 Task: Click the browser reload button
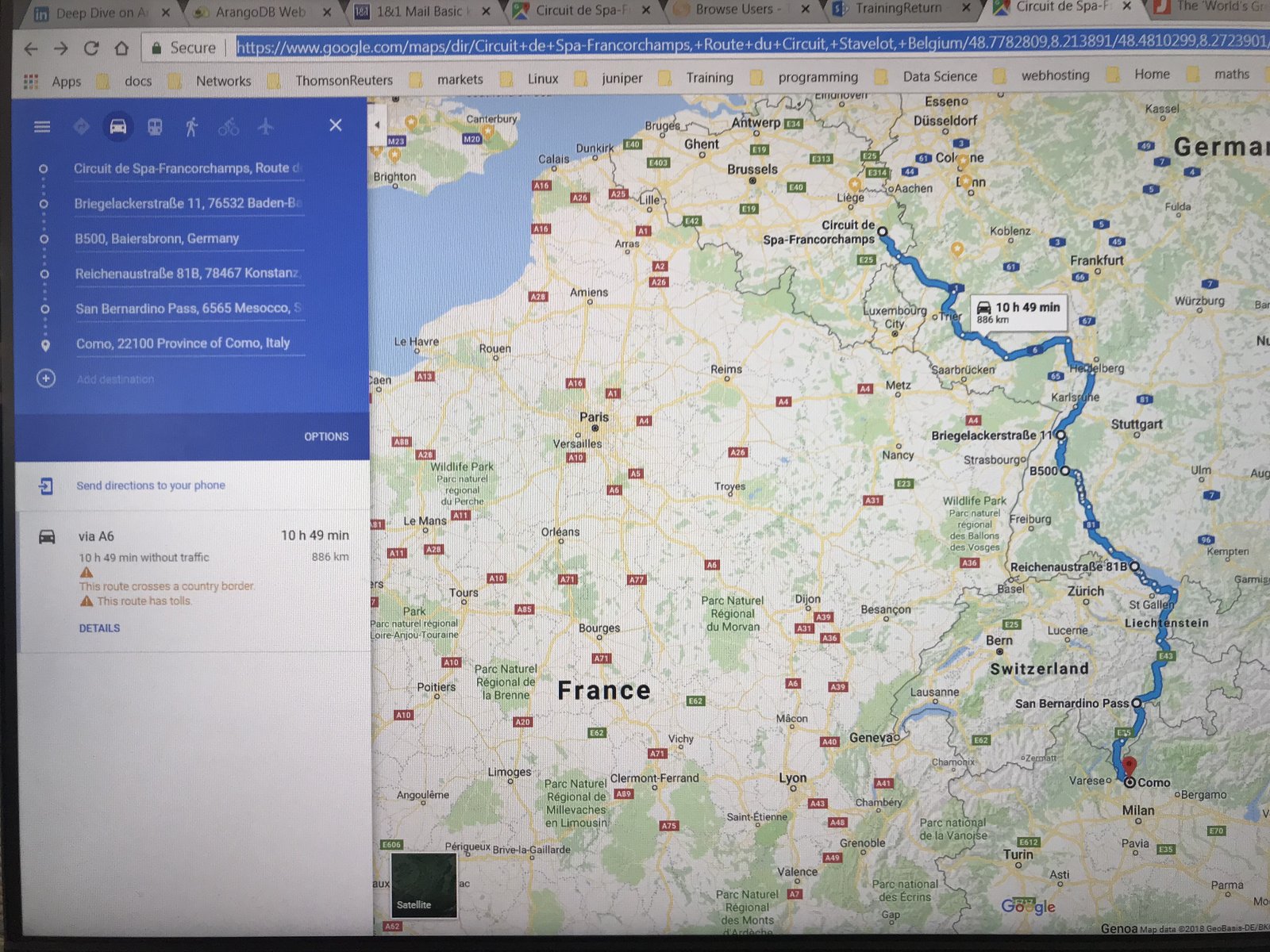(x=91, y=48)
